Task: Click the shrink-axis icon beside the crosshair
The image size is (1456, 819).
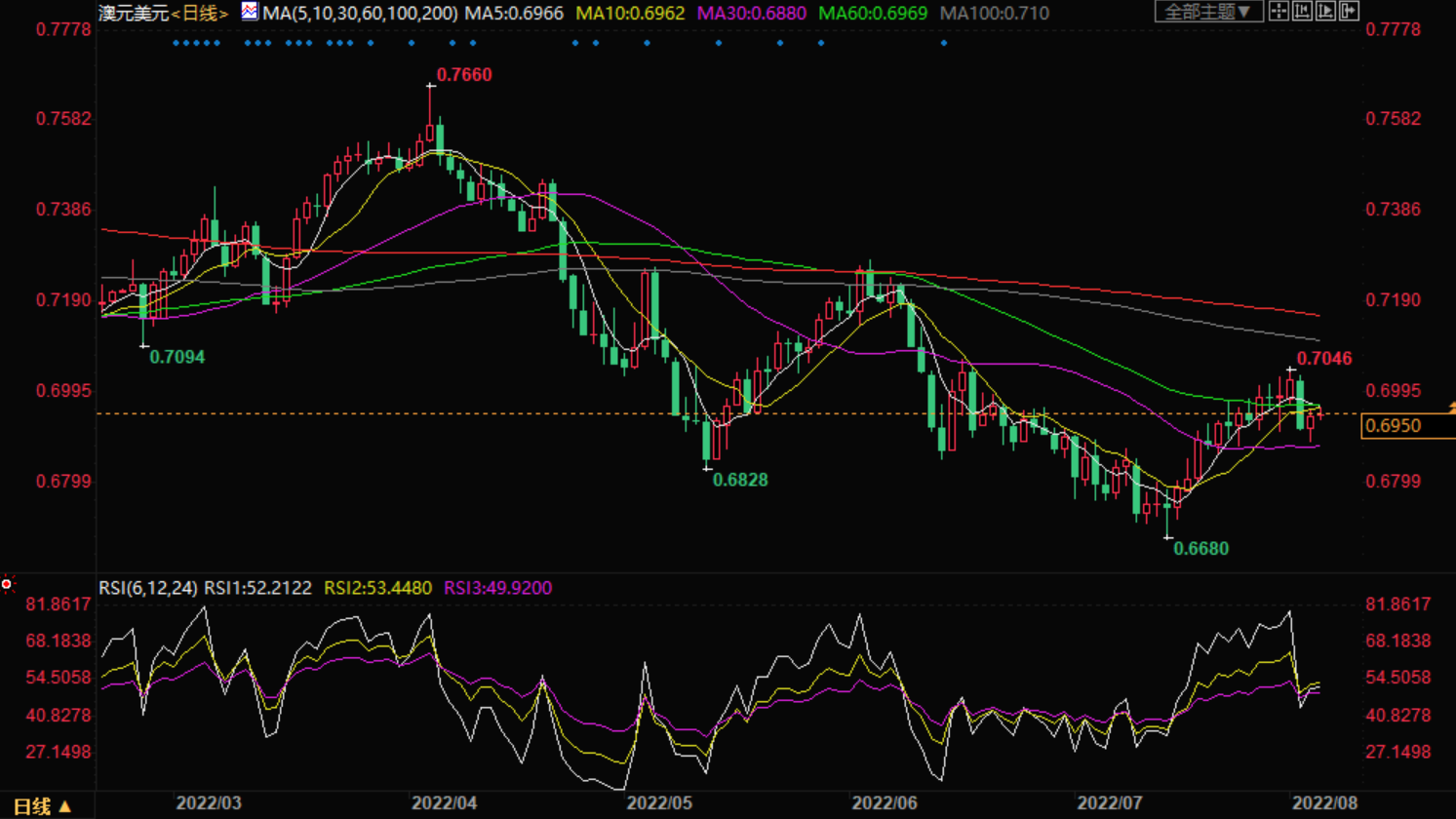Action: pos(1302,12)
